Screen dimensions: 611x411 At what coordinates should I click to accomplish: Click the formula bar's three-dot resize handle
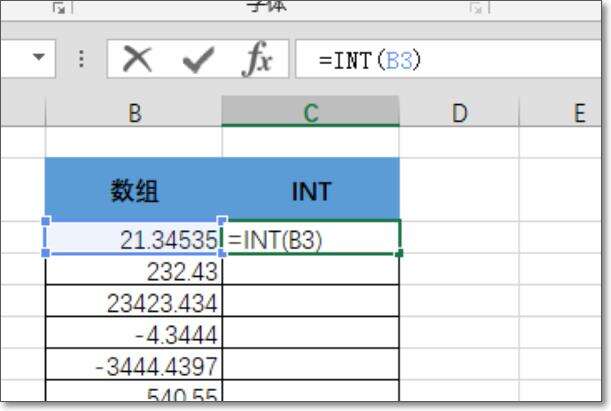coord(81,59)
